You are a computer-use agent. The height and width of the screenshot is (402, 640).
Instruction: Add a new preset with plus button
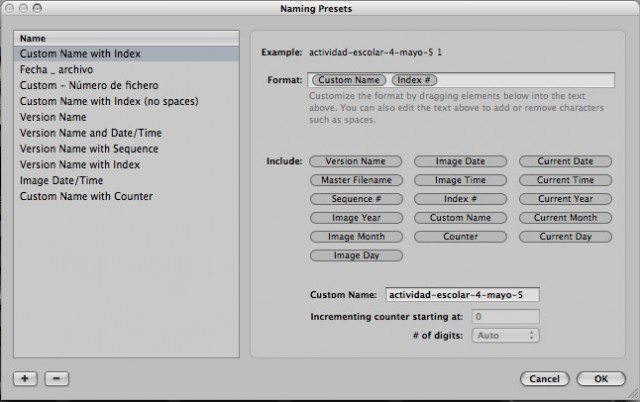coord(25,378)
